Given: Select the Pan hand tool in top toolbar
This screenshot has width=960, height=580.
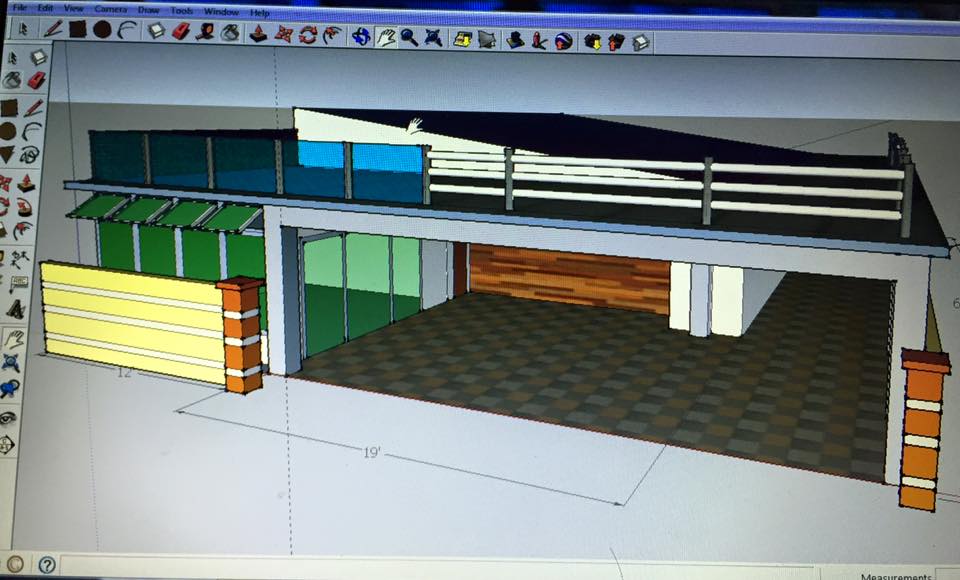Looking at the screenshot, I should [x=385, y=37].
